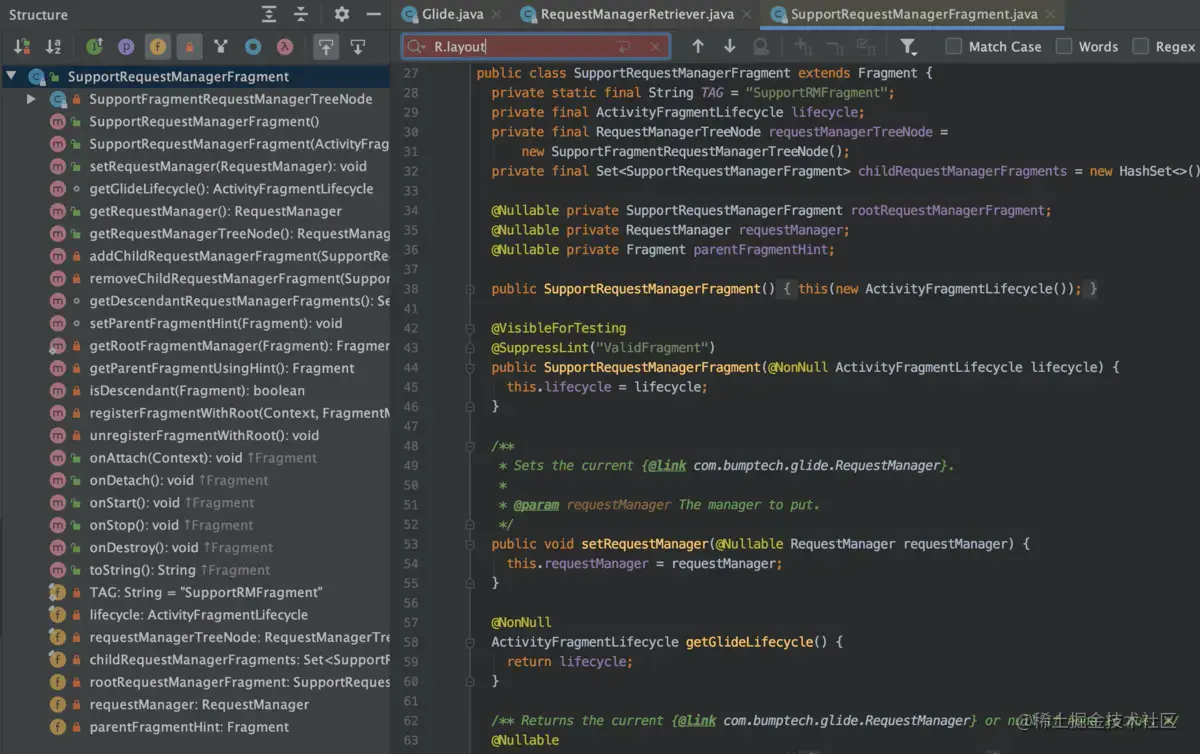Image resolution: width=1200 pixels, height=754 pixels.
Task: Toggle Show Properties purple icon
Action: pos(126,47)
